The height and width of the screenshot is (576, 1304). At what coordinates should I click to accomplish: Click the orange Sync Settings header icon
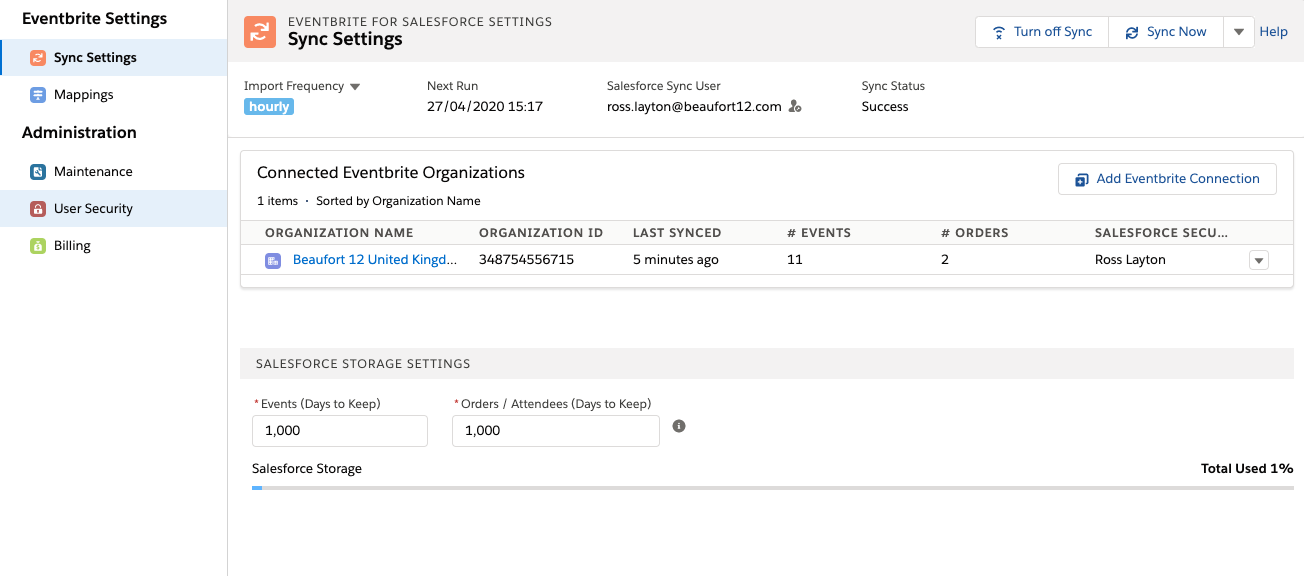coord(260,31)
